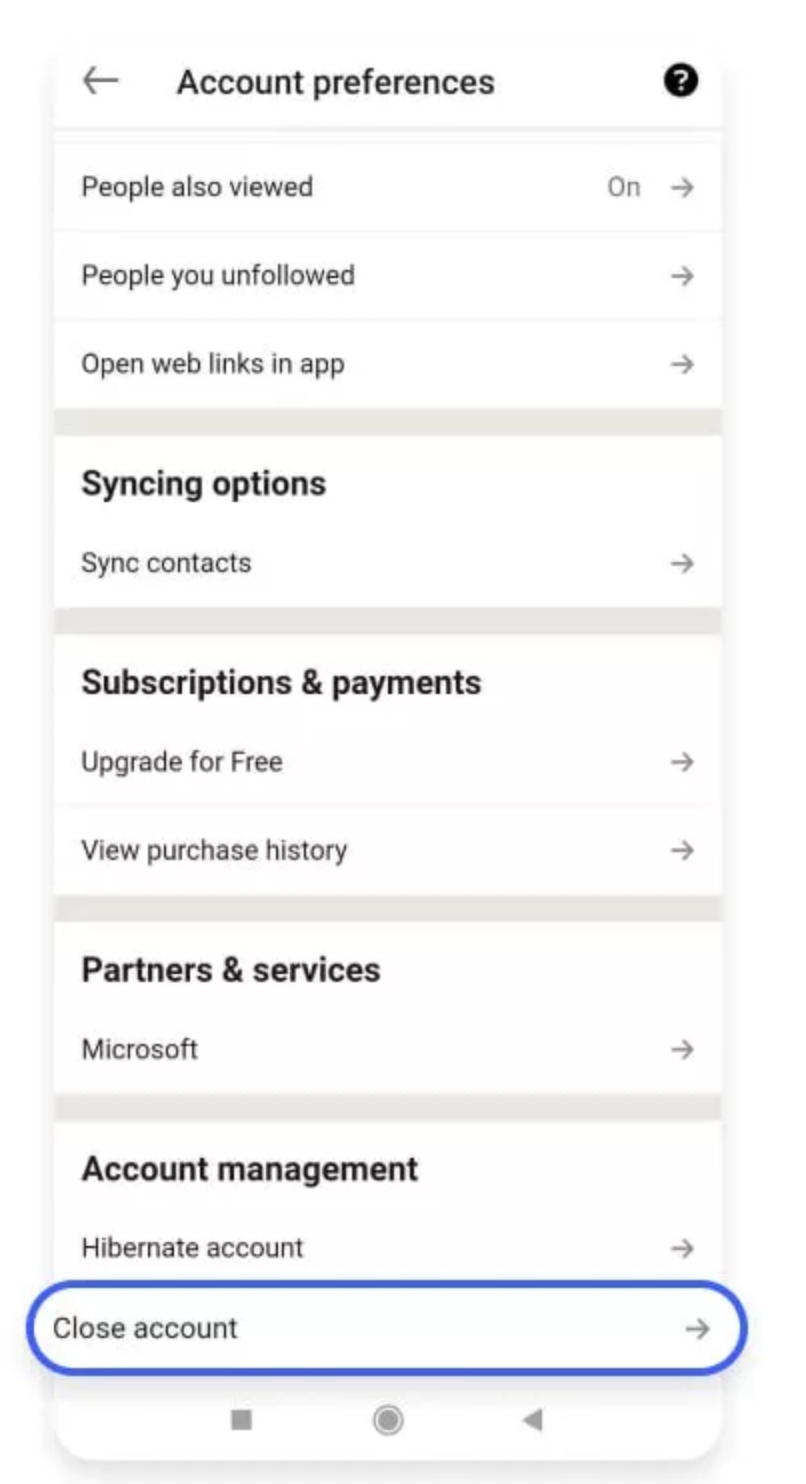Tap the arrow beside Microsoft
The width and height of the screenshot is (806, 1484).
coord(682,1049)
